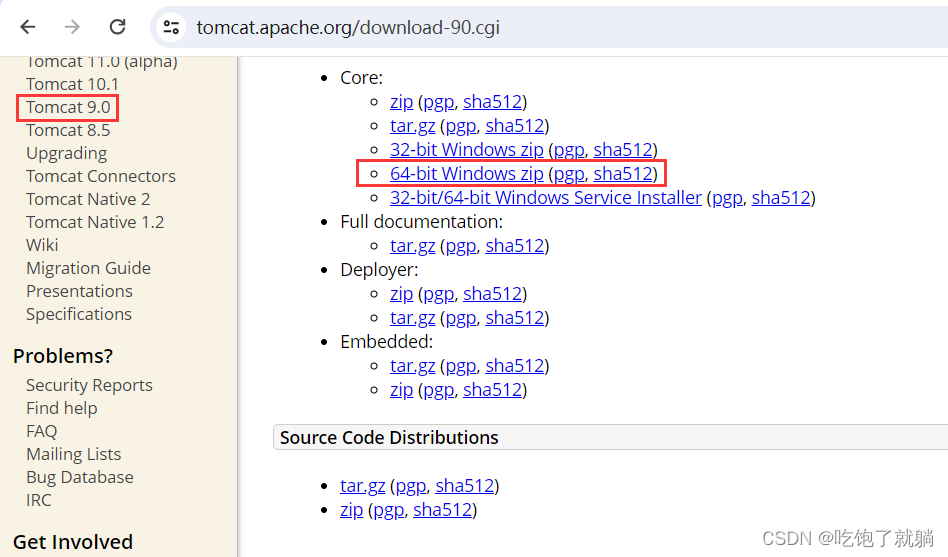
Task: Open pgp for Deployer zip
Action: point(439,295)
